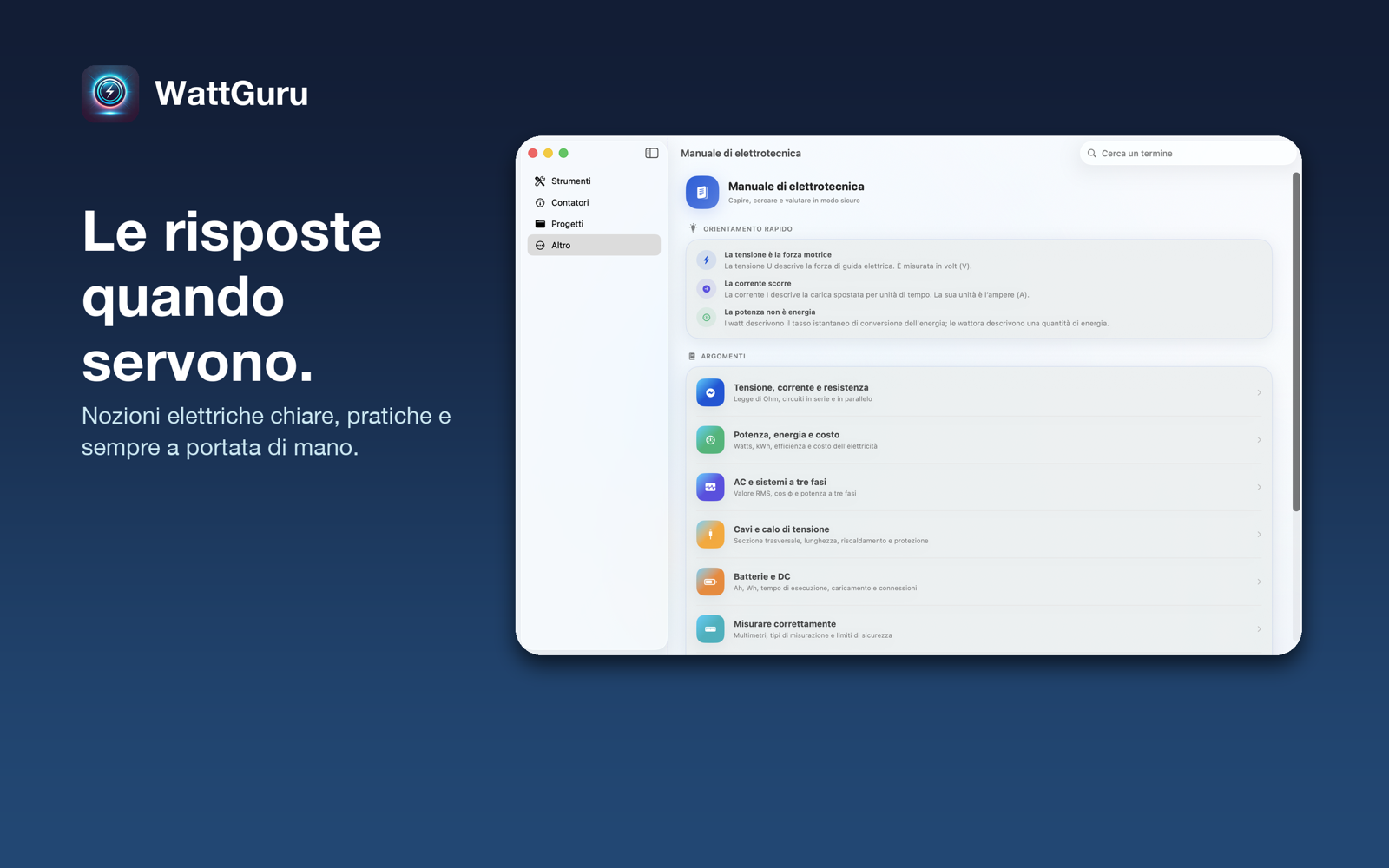Click the teal Misurare correttamente icon
This screenshot has width=1389, height=868.
click(710, 629)
